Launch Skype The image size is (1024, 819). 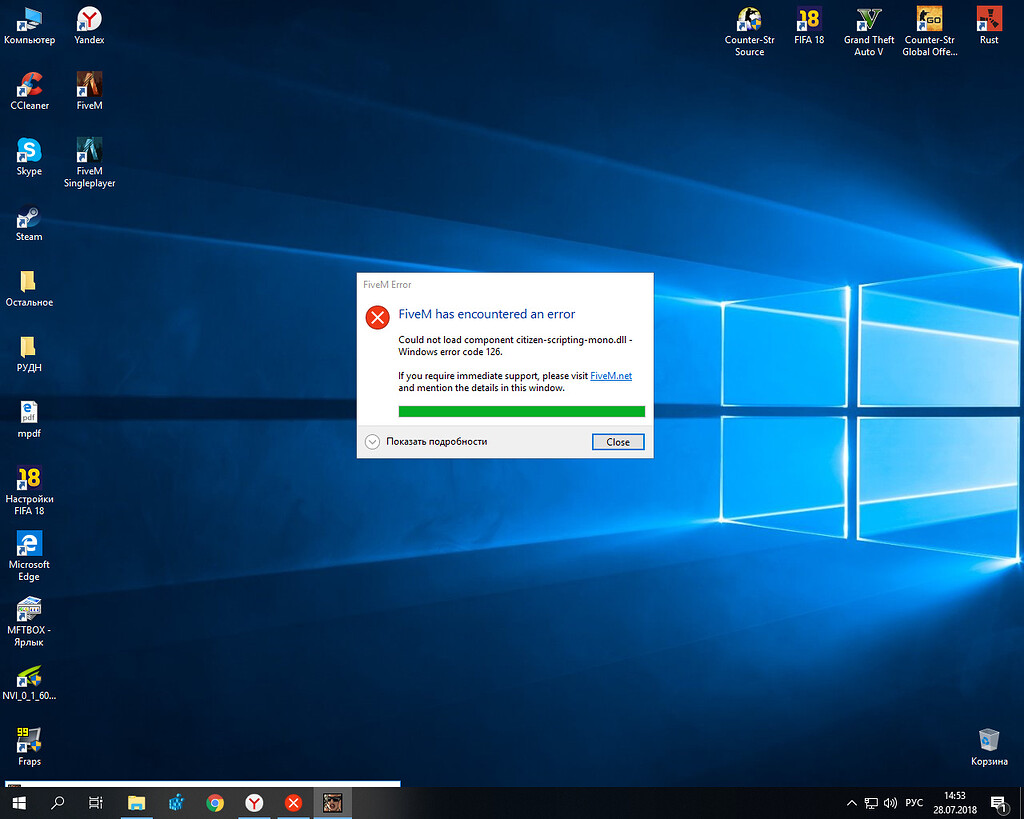coord(28,152)
